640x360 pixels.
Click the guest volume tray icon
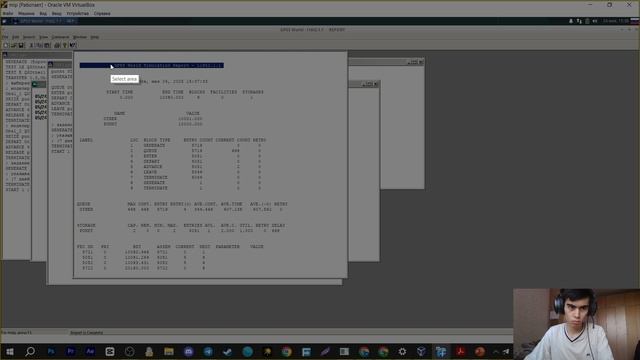[x=595, y=21]
